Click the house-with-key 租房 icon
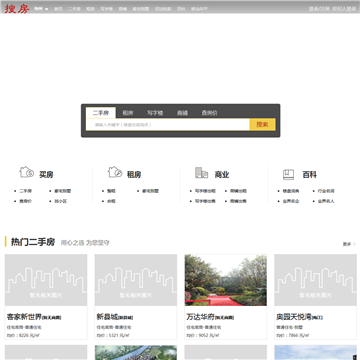Image resolution: width=360 pixels, height=360 pixels. [x=115, y=172]
